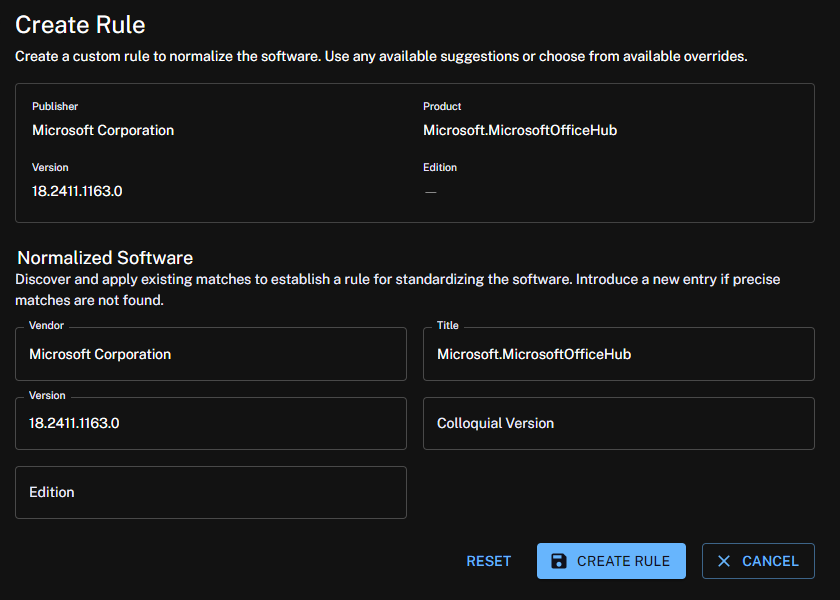Click the Normalized Software section heading
This screenshot has width=840, height=600.
click(x=105, y=258)
